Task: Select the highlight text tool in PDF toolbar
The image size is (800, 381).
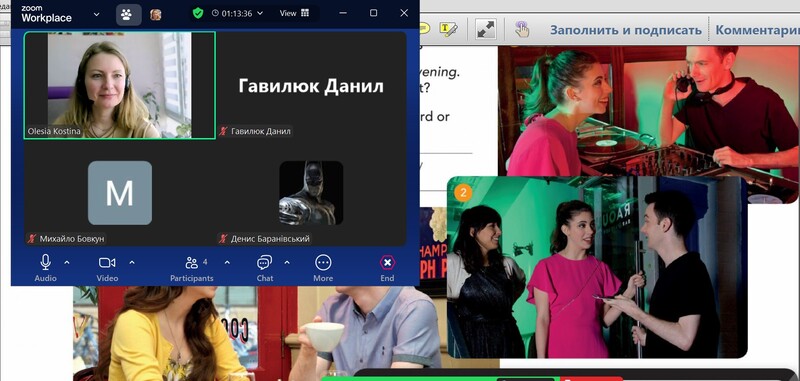Action: [x=448, y=29]
